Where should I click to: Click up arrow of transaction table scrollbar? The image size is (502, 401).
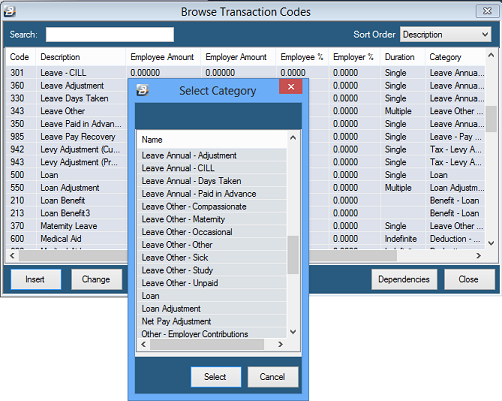point(491,55)
